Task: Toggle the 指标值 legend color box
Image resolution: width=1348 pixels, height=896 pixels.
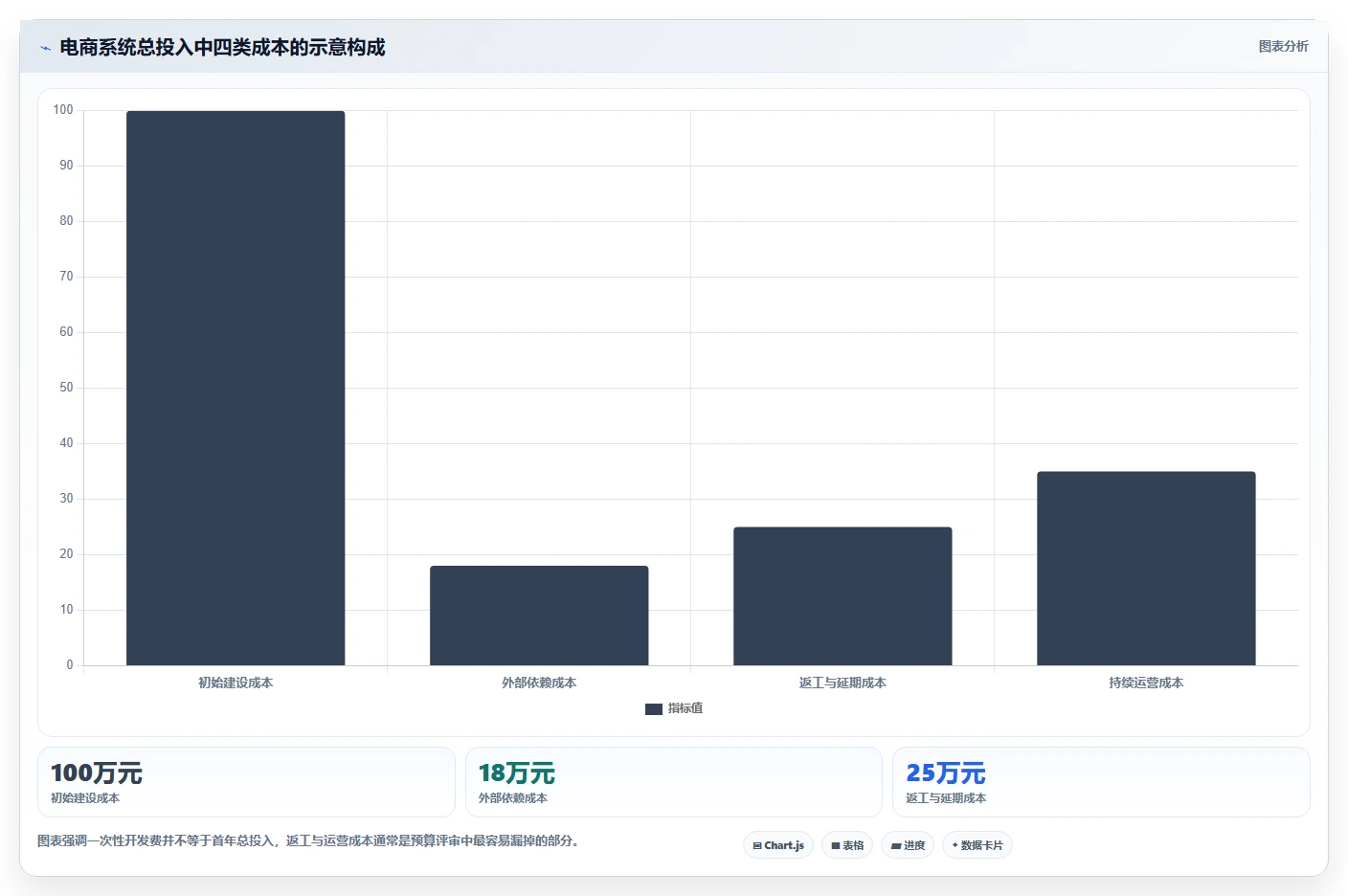Action: coord(654,709)
